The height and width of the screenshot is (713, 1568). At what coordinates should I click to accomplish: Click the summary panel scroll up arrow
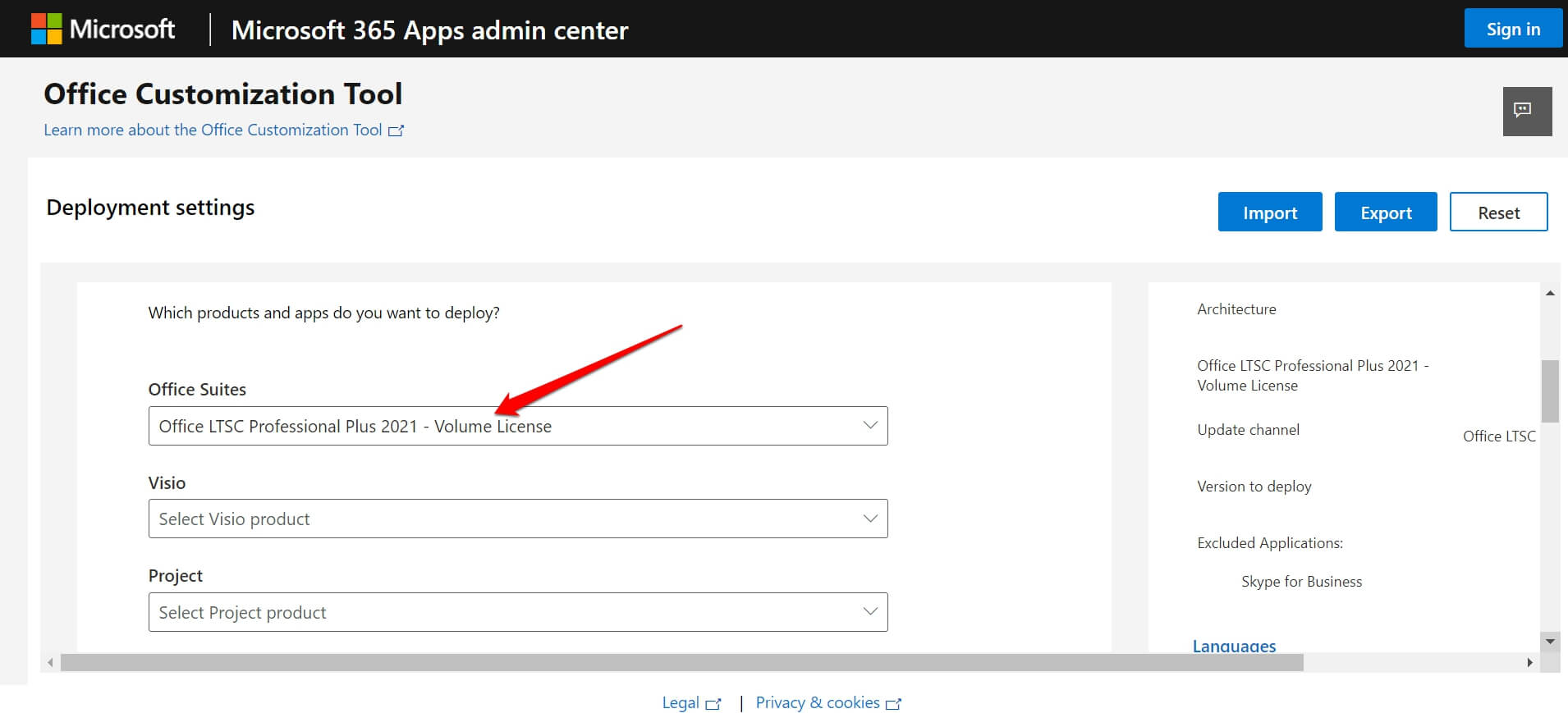(x=1550, y=293)
